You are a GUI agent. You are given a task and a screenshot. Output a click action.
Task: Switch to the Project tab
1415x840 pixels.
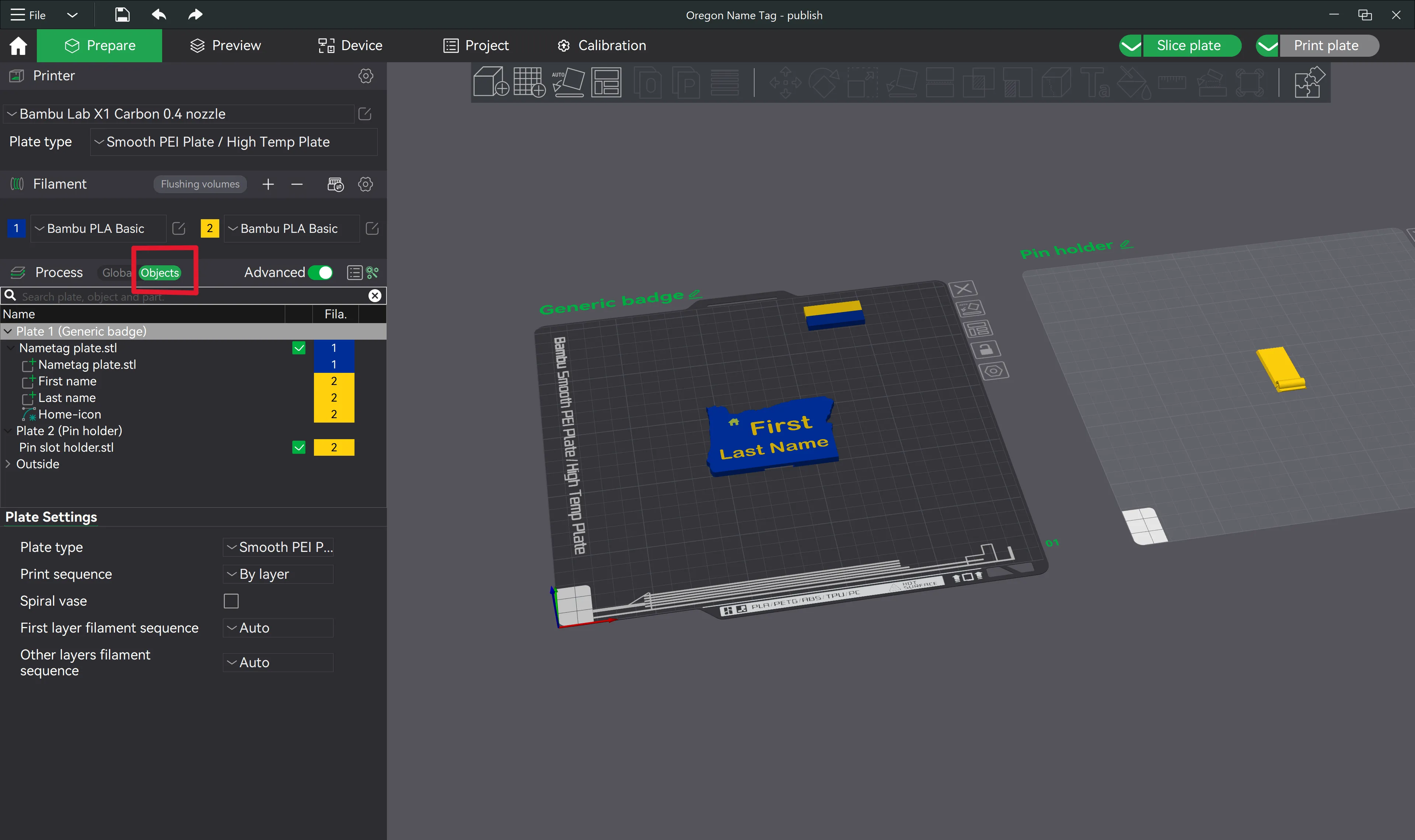coord(476,45)
